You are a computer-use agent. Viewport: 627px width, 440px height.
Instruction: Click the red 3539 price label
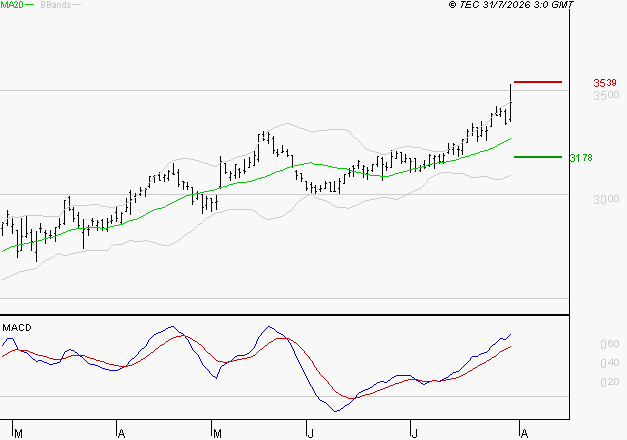click(605, 83)
